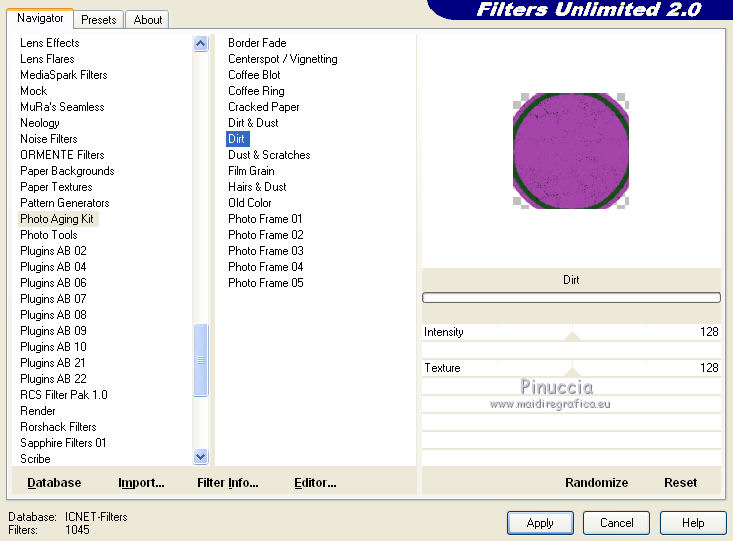Click the Randomize button
This screenshot has height=541, width=733.
click(x=596, y=483)
